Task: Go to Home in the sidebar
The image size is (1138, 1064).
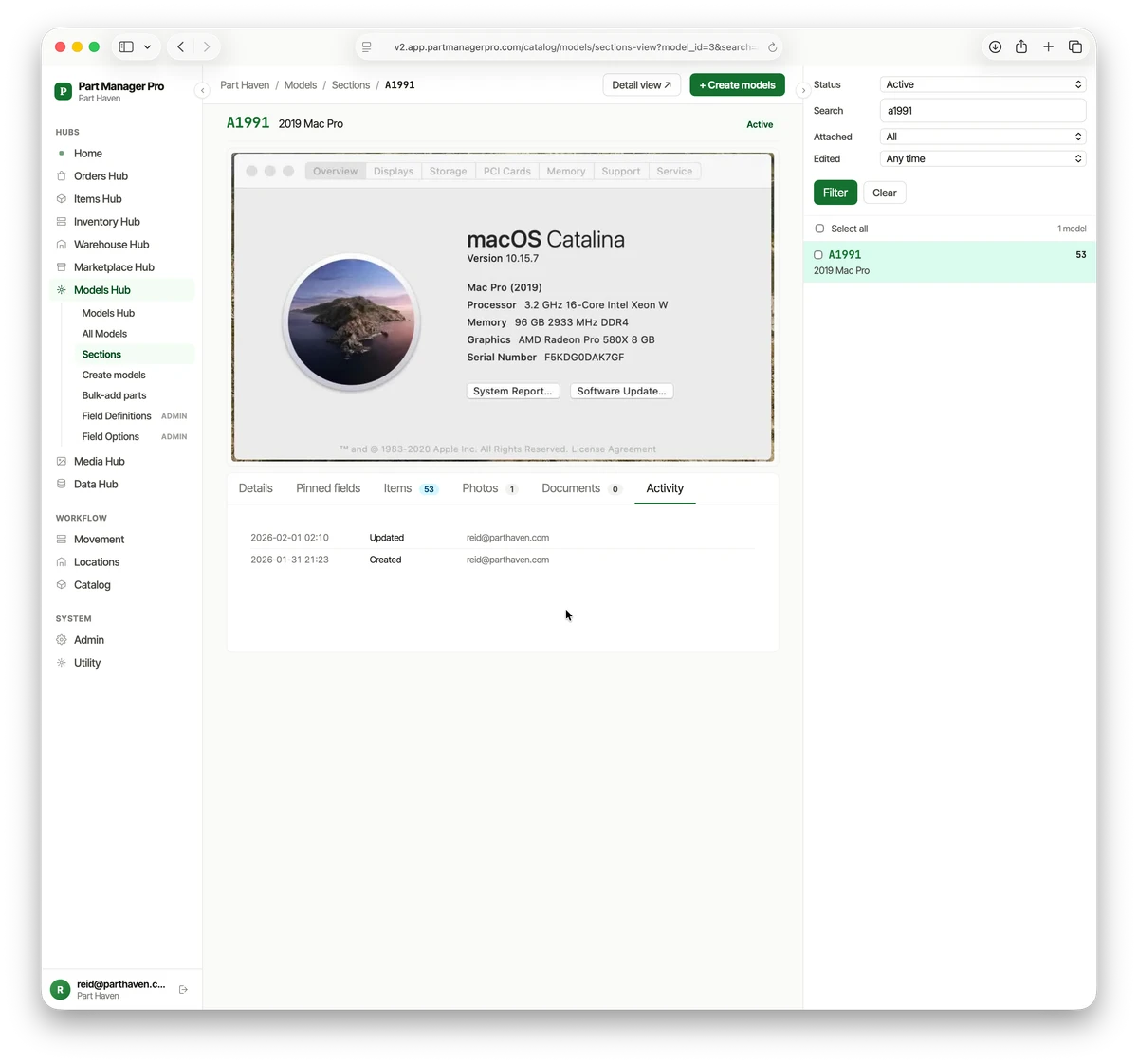Action: (88, 154)
